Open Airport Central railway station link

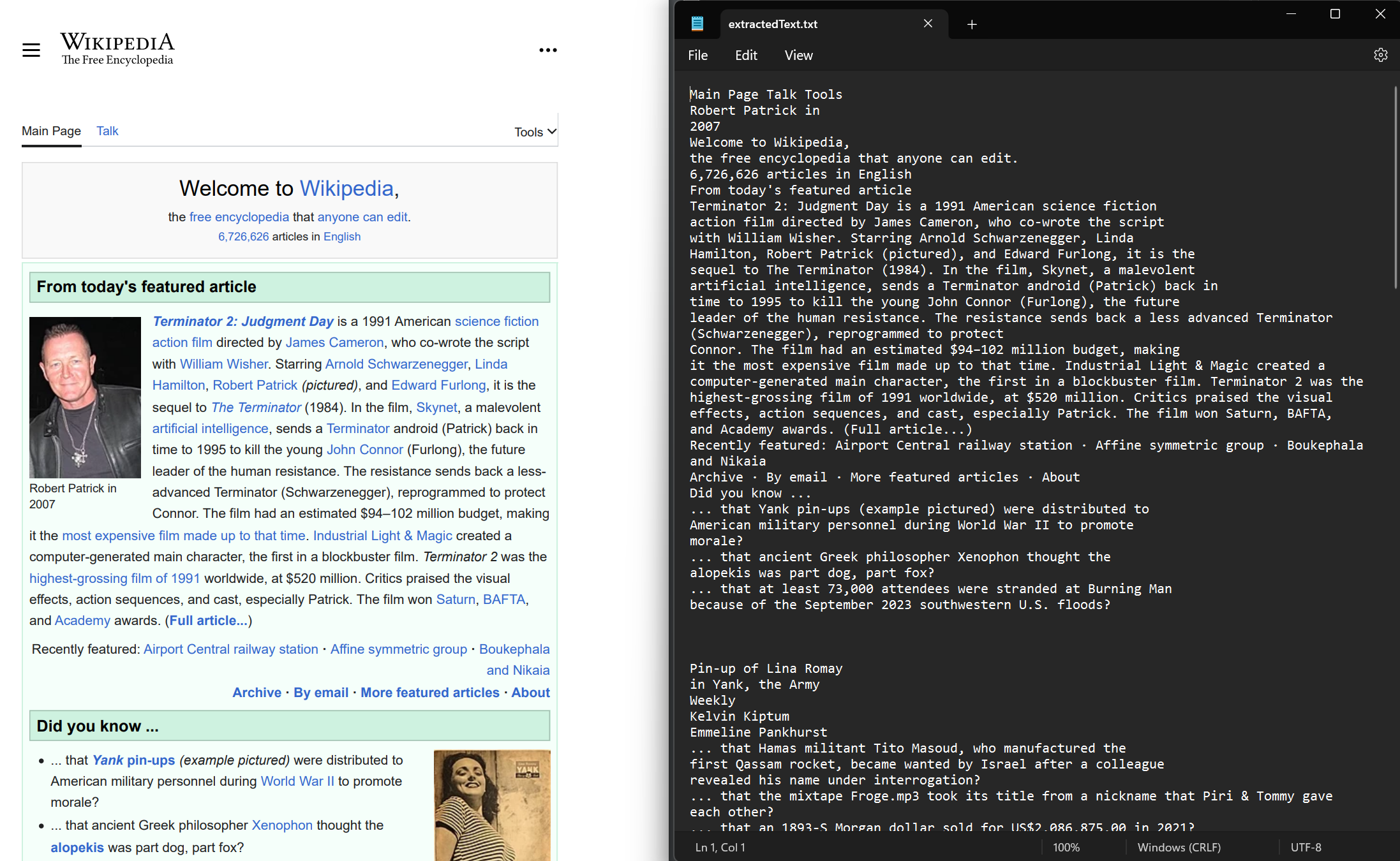[230, 649]
